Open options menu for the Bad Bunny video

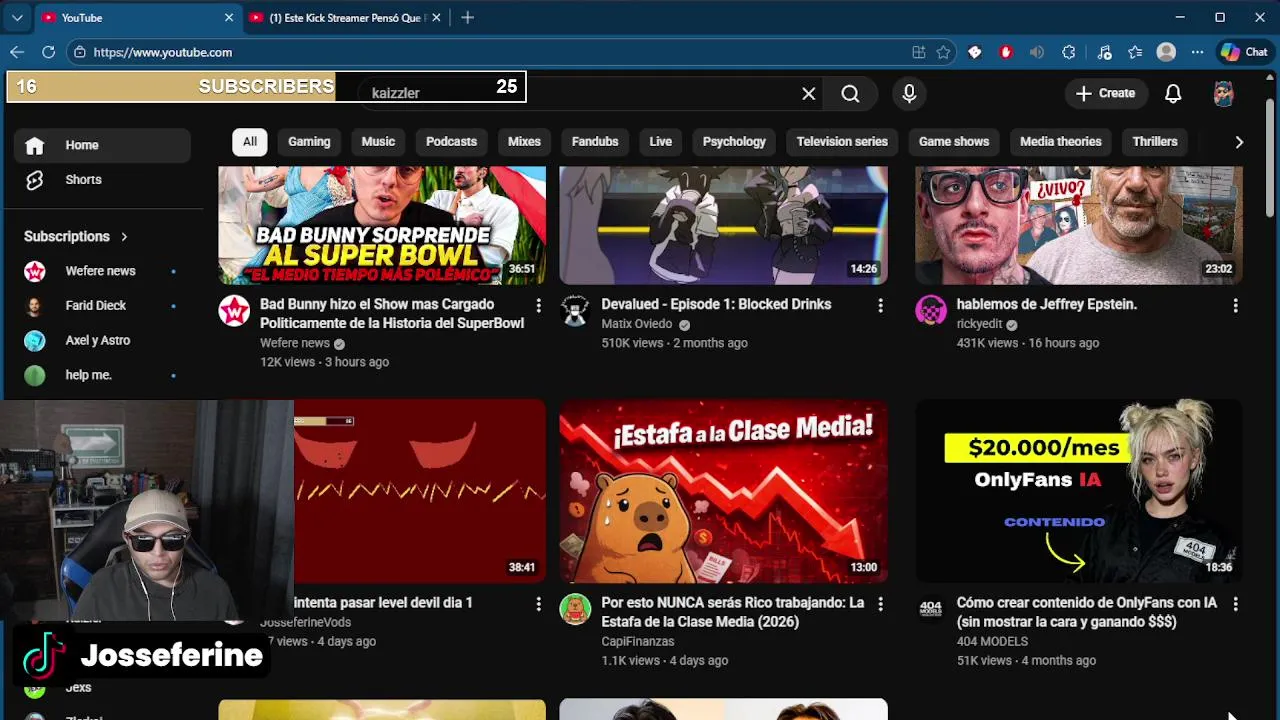pyautogui.click(x=538, y=305)
